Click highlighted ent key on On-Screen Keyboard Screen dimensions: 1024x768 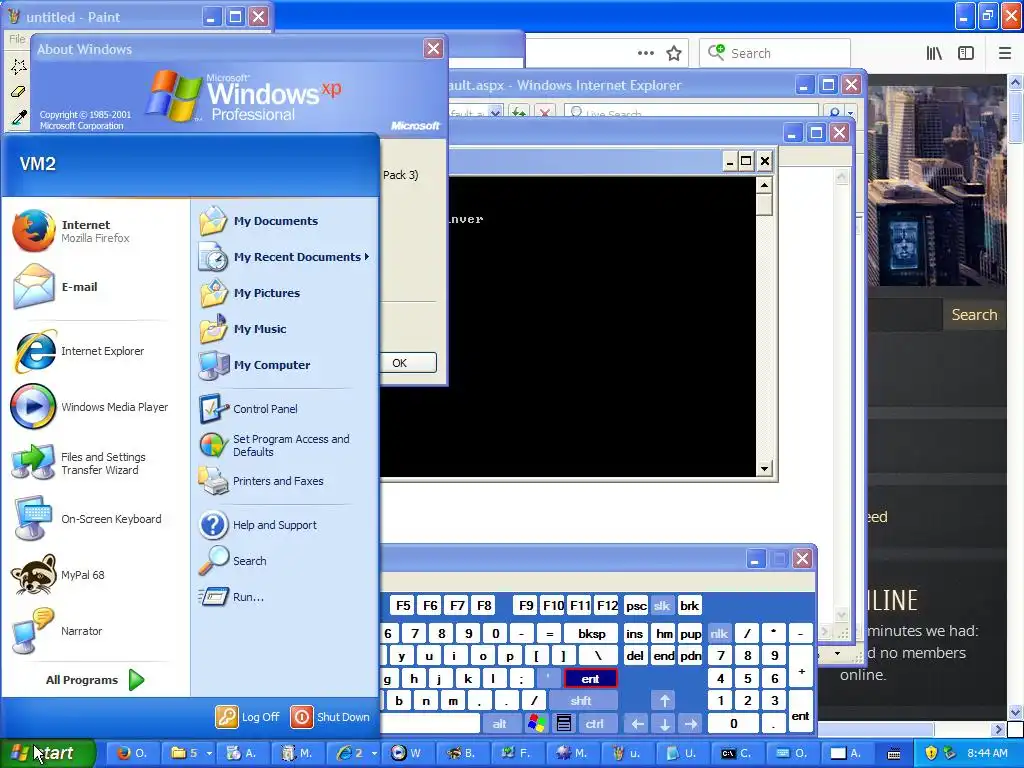click(x=590, y=679)
